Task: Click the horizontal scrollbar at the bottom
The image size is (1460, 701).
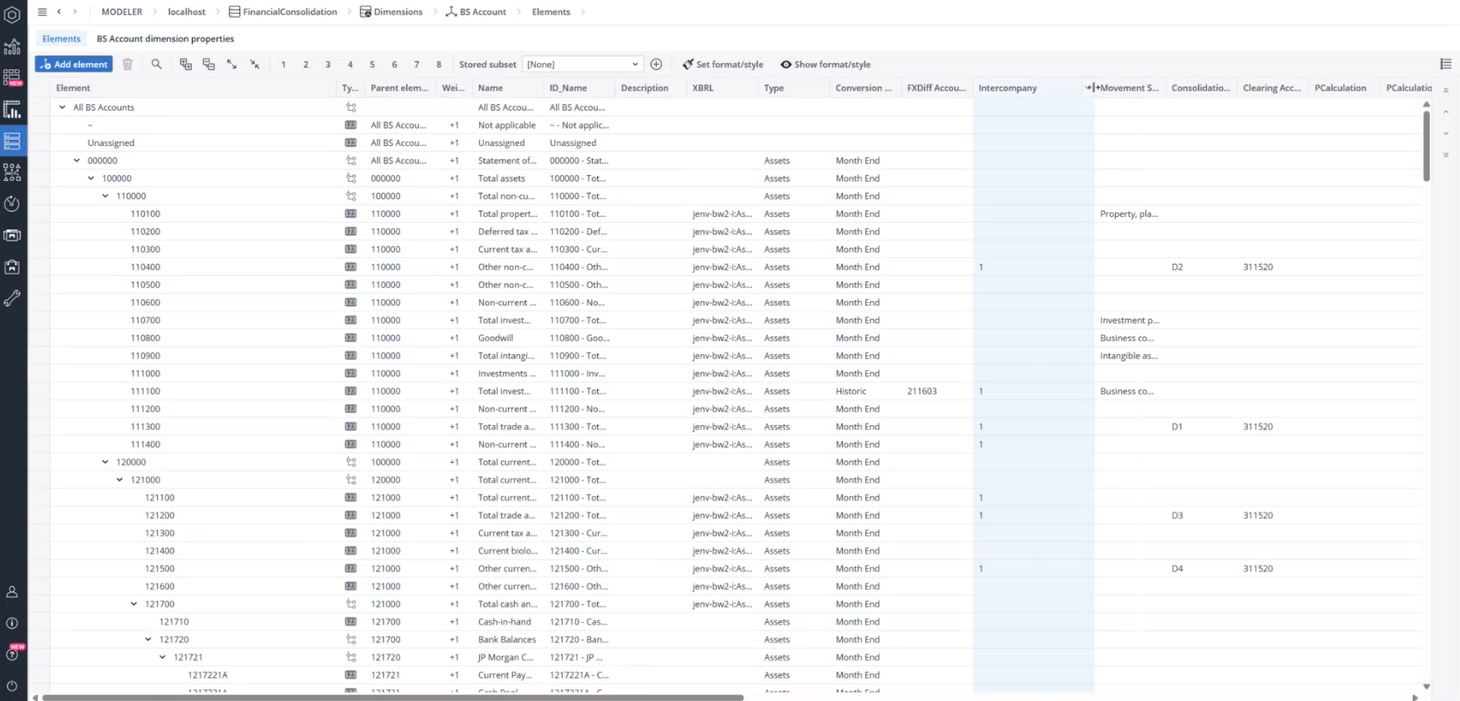Action: tap(392, 697)
